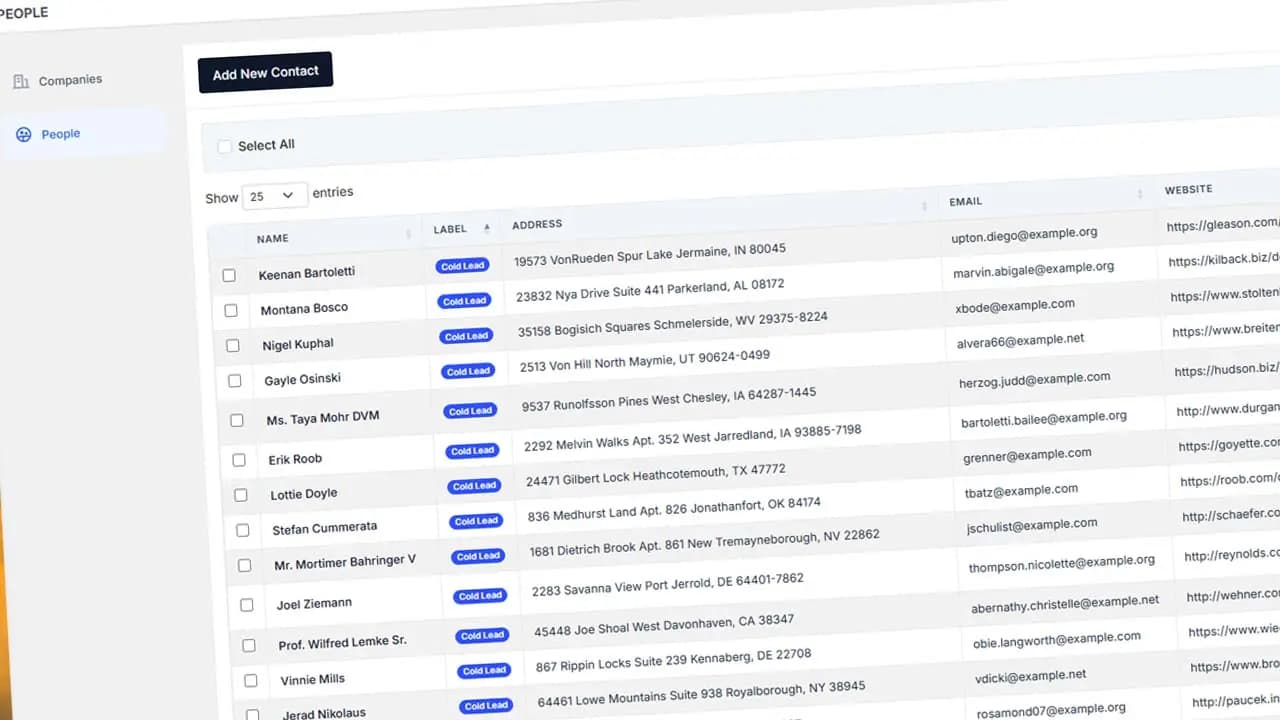Click the Add New Contact button
This screenshot has width=1280, height=720.
coord(265,71)
